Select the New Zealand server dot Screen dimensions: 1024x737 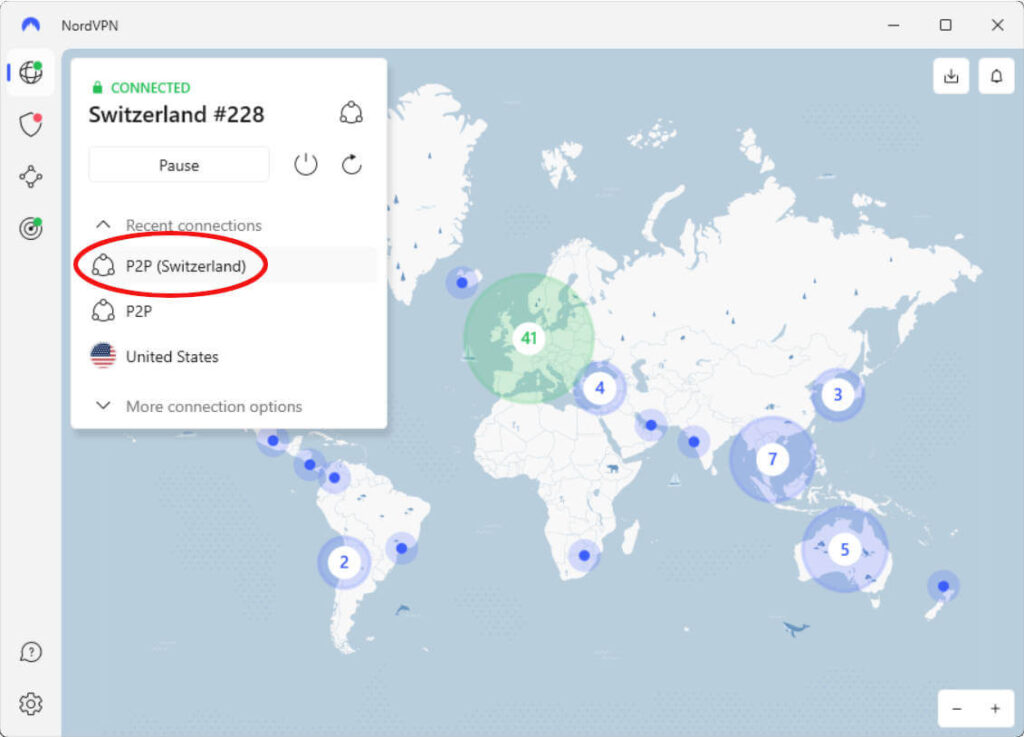(x=943, y=586)
